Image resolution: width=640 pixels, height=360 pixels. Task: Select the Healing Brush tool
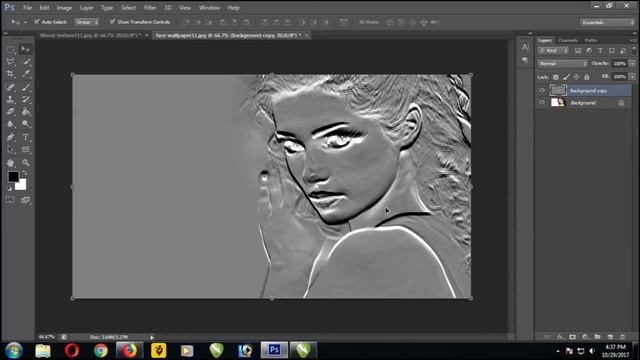point(10,87)
